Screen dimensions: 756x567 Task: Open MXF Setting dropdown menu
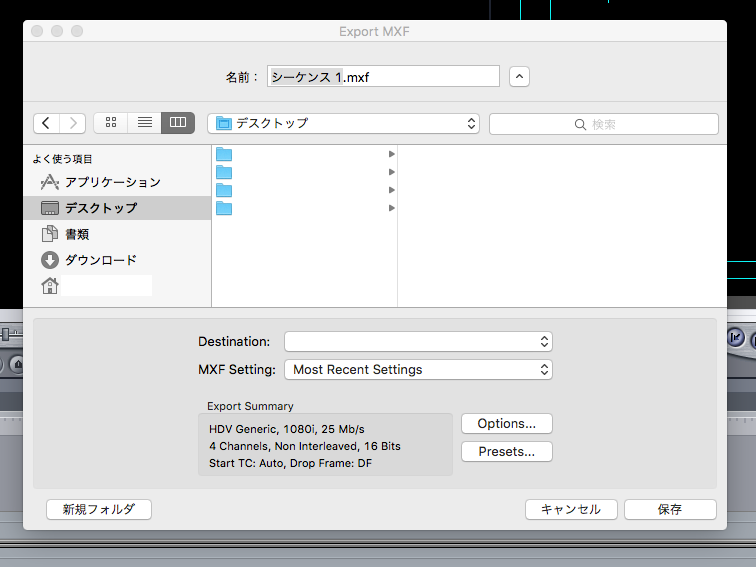(418, 369)
